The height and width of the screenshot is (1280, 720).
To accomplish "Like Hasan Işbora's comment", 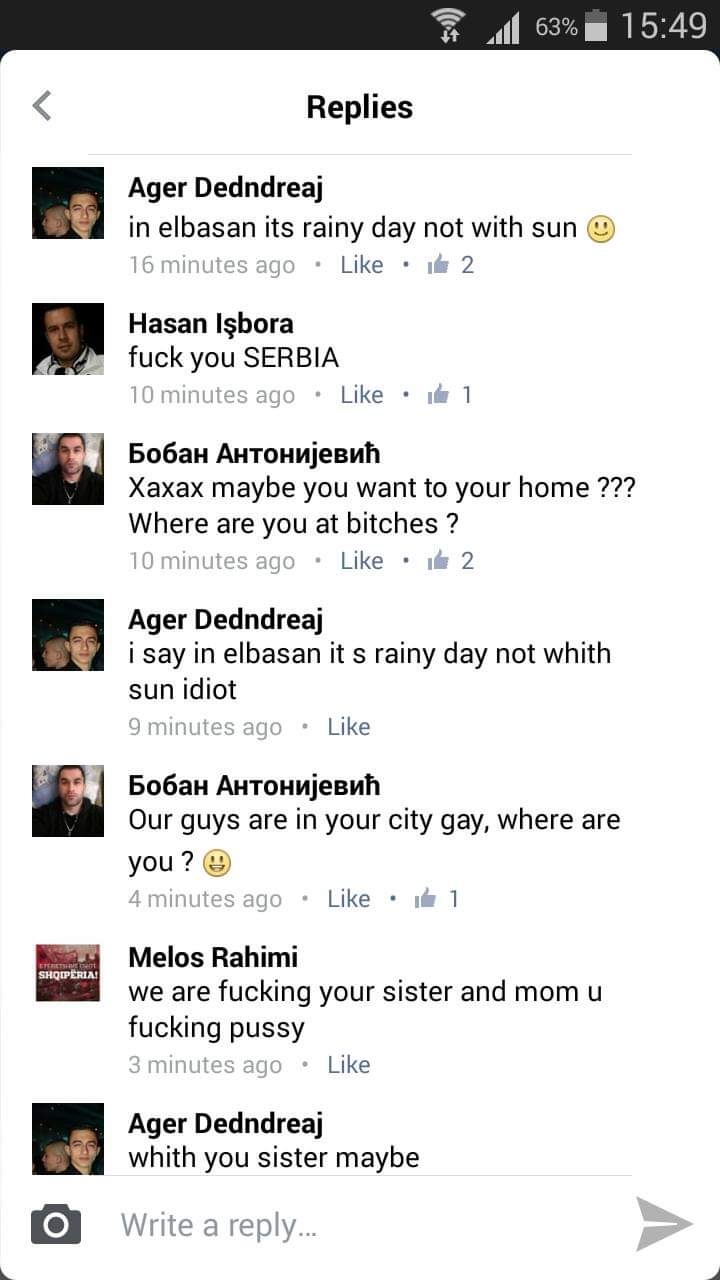I will [362, 394].
